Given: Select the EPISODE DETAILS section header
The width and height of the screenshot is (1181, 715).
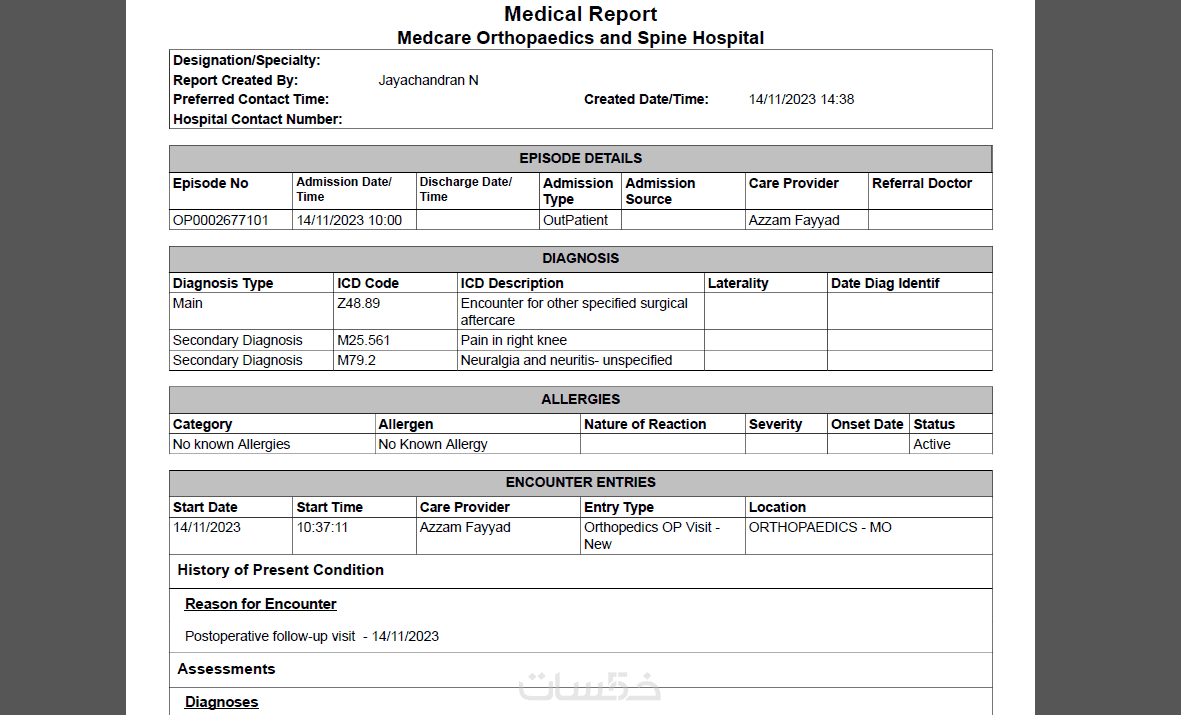Looking at the screenshot, I should 580,158.
